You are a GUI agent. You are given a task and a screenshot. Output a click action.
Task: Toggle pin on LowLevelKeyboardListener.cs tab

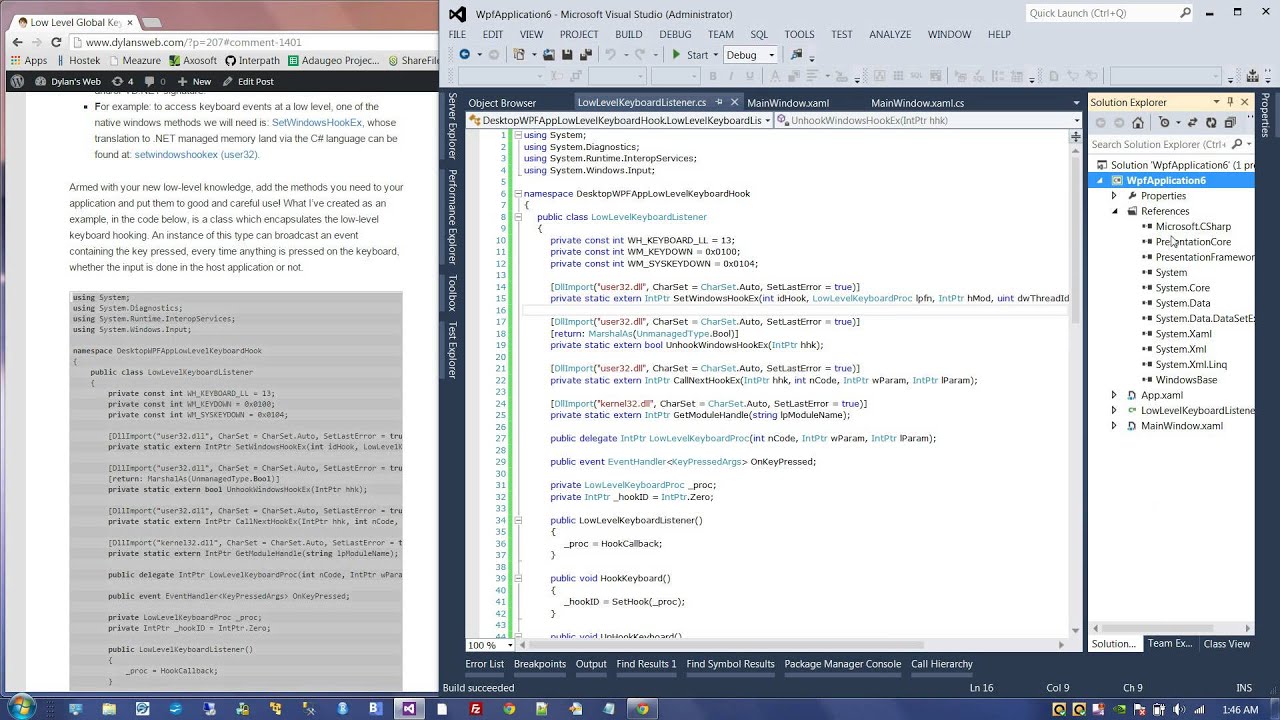click(x=719, y=102)
